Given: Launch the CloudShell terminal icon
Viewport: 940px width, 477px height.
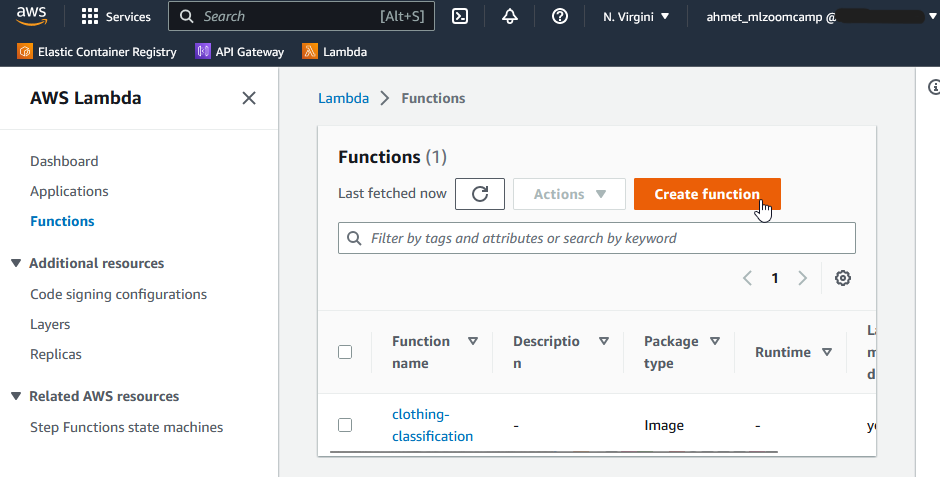Looking at the screenshot, I should click(460, 16).
